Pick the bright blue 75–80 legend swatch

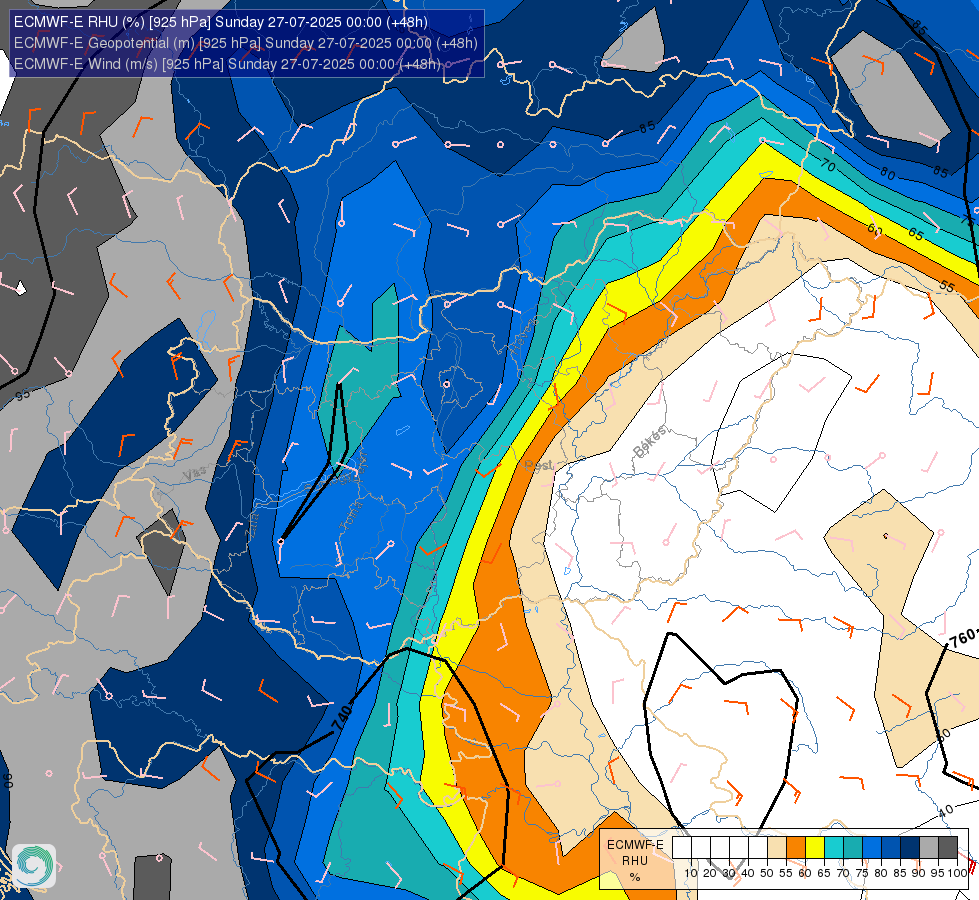[872, 848]
